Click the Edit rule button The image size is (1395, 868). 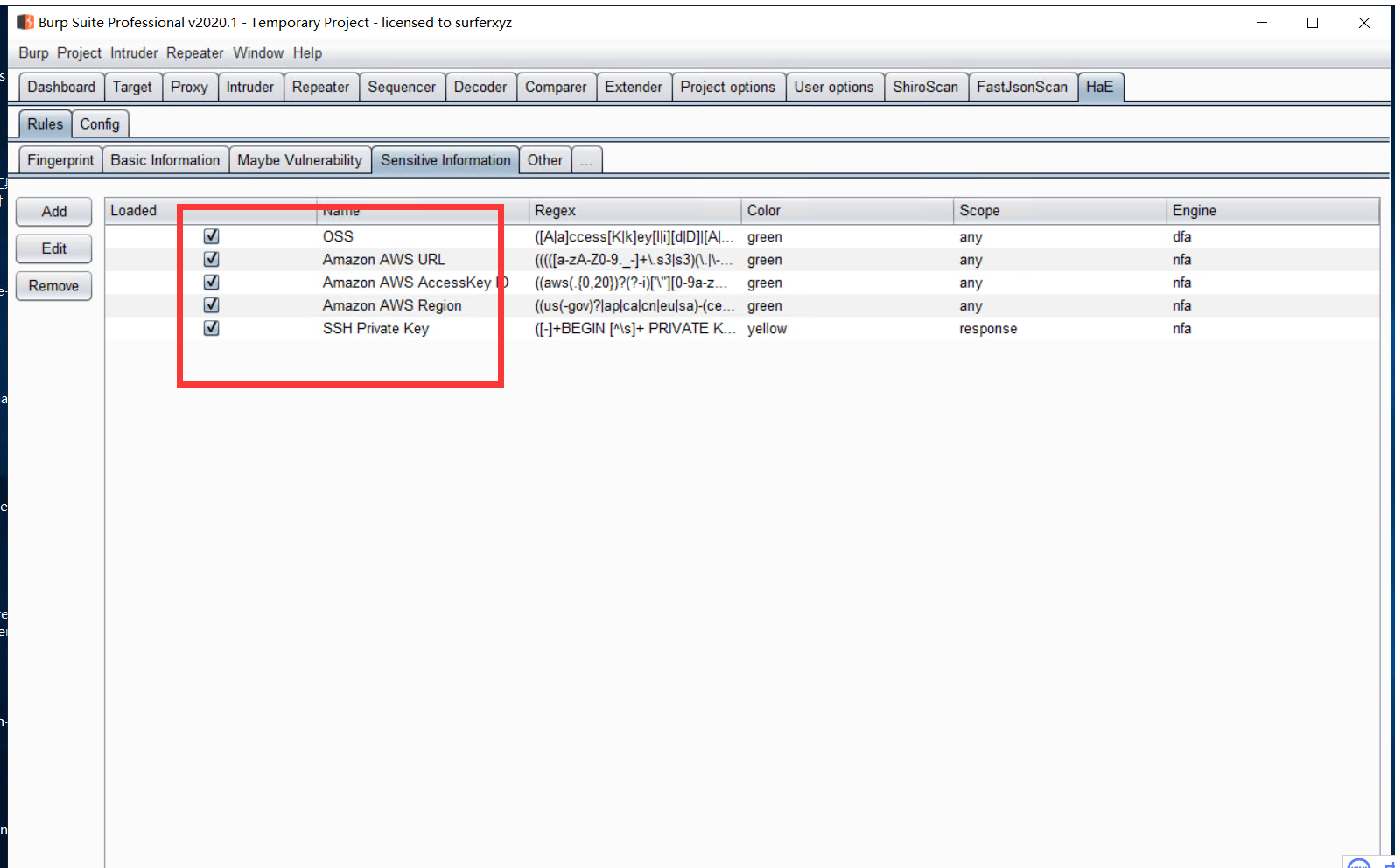(x=54, y=248)
